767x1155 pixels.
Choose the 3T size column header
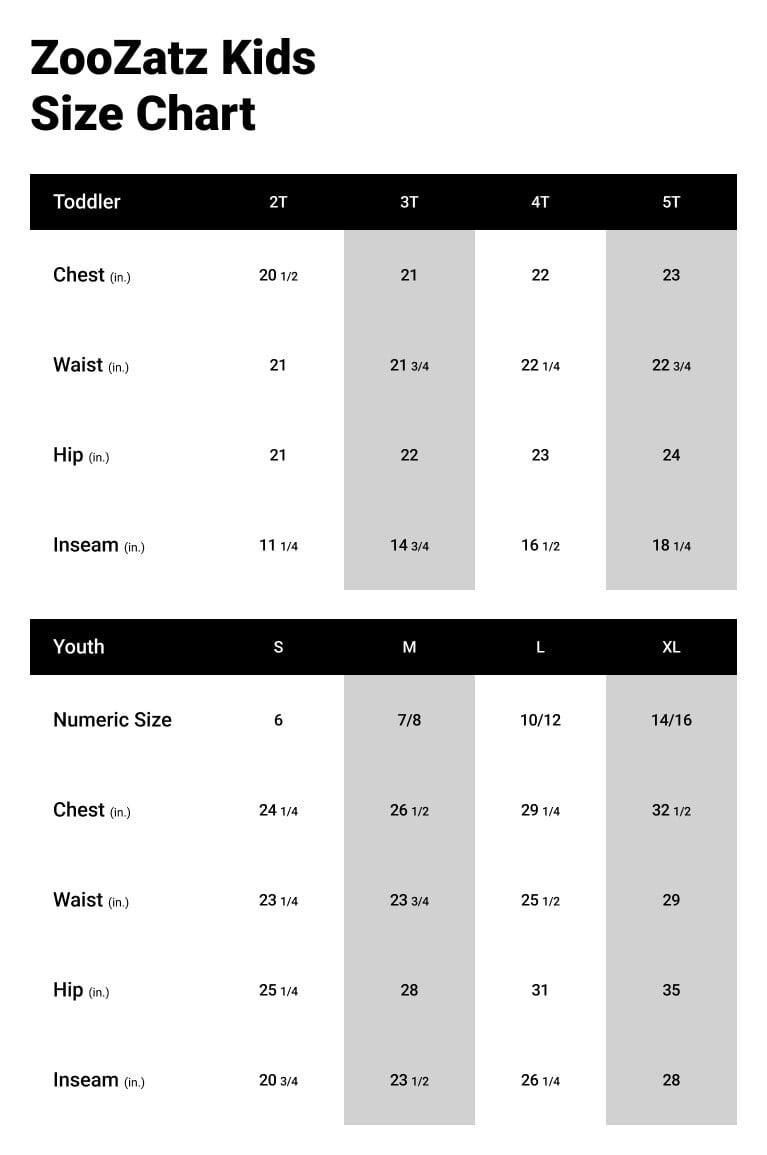click(x=409, y=202)
